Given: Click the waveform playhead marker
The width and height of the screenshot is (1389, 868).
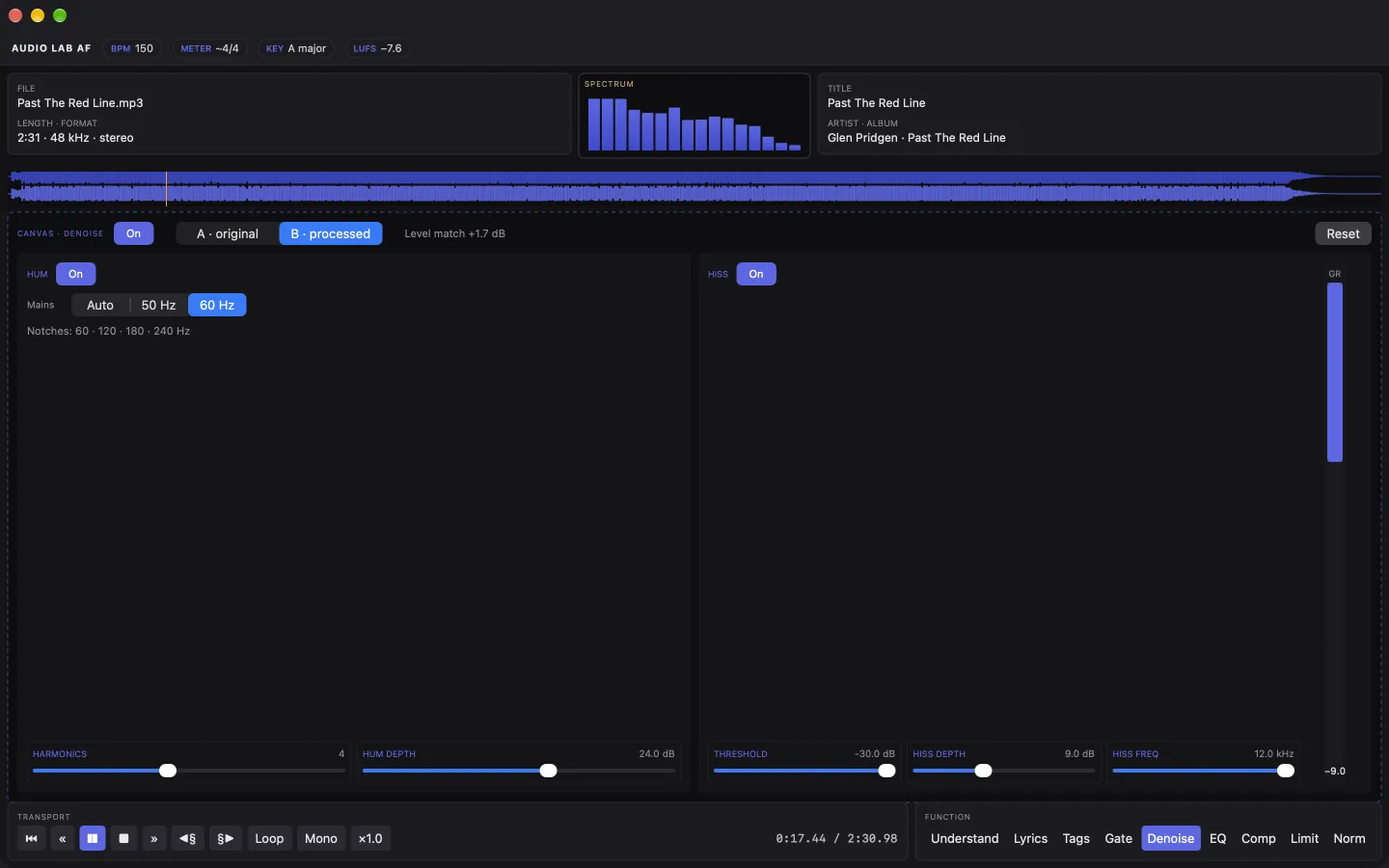Looking at the screenshot, I should click(x=166, y=188).
